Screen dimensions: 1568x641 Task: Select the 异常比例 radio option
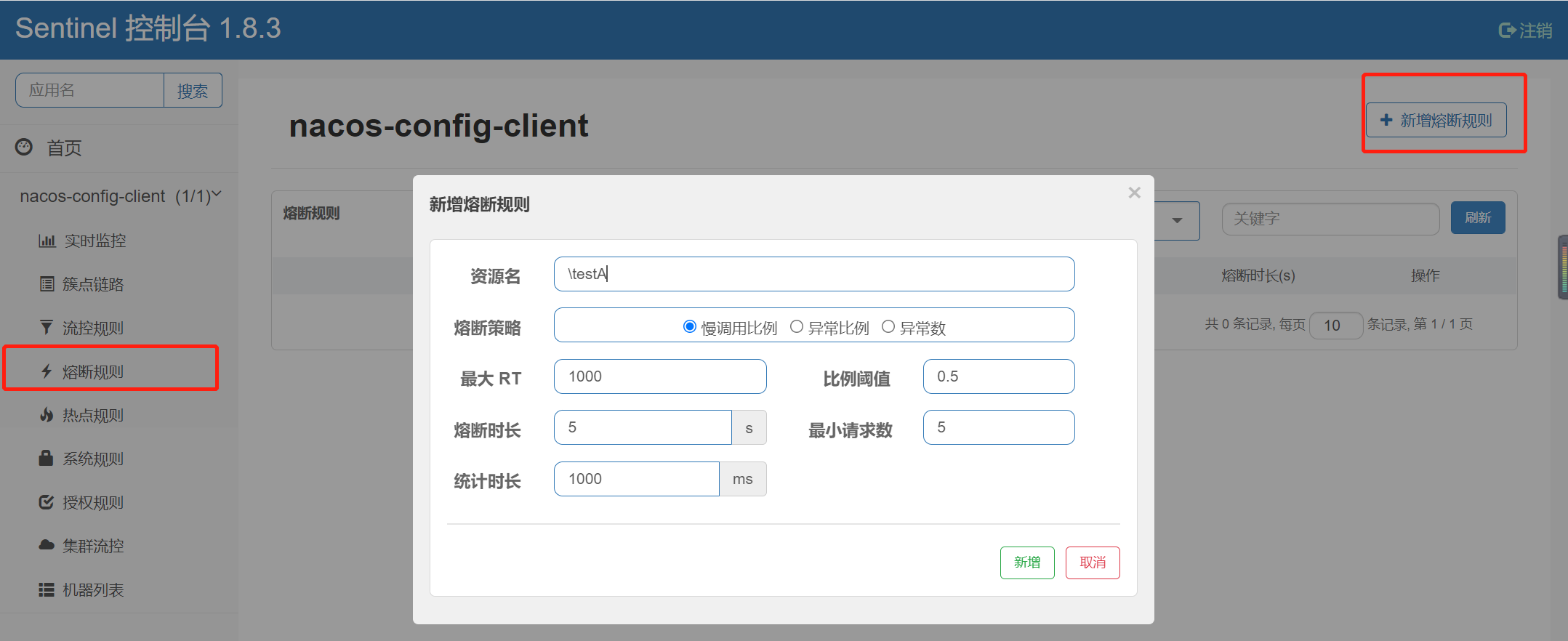tap(797, 327)
